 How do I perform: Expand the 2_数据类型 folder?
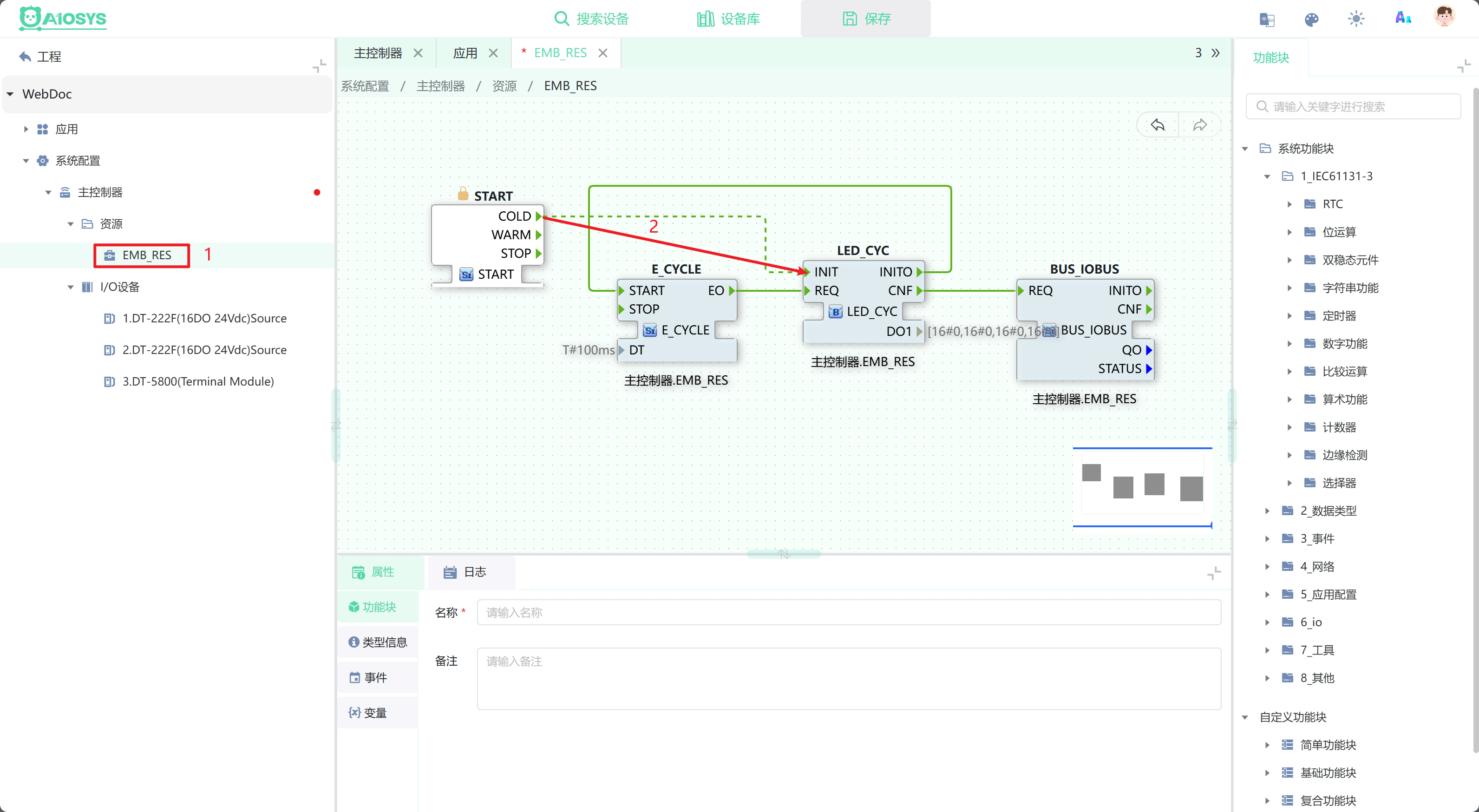[x=1267, y=511]
